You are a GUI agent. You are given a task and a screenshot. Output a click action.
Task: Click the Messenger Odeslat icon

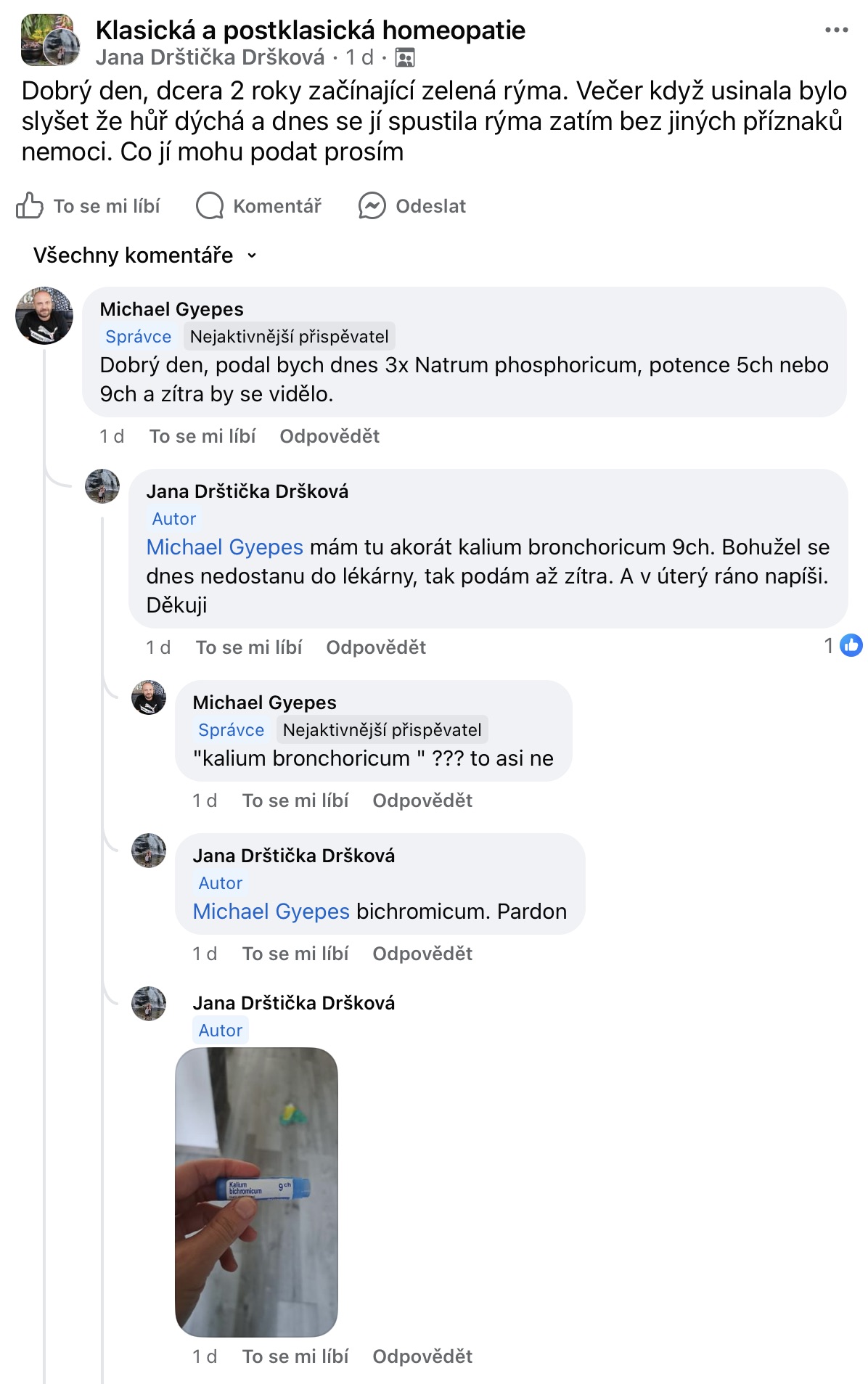pos(372,206)
